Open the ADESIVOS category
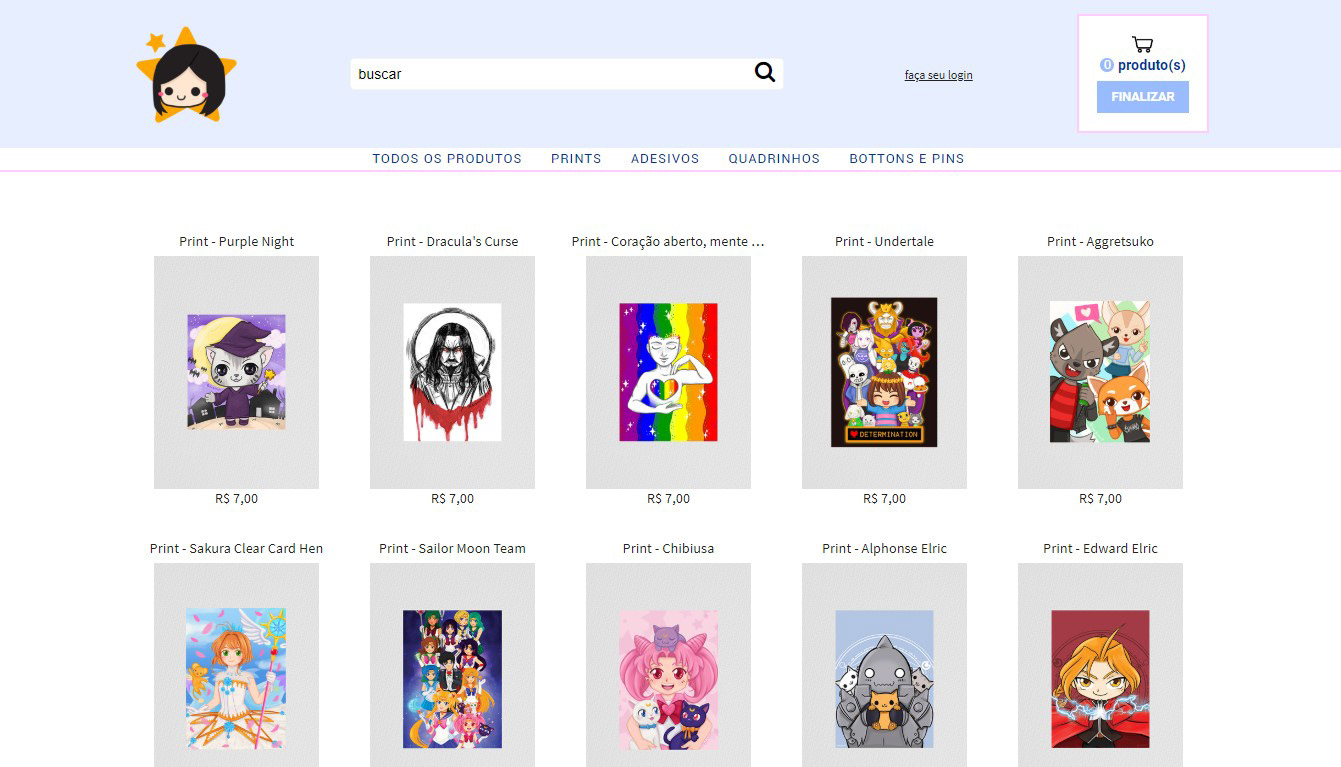This screenshot has width=1341, height=767. [x=665, y=158]
